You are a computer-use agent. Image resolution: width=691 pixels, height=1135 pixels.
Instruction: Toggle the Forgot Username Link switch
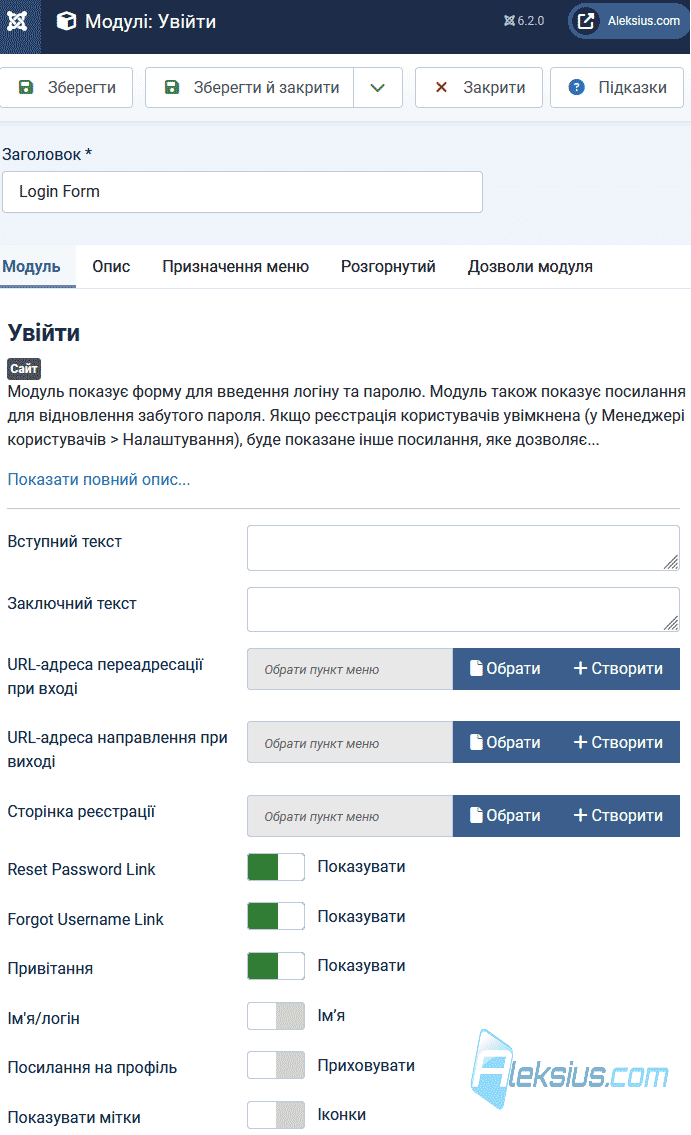276,916
